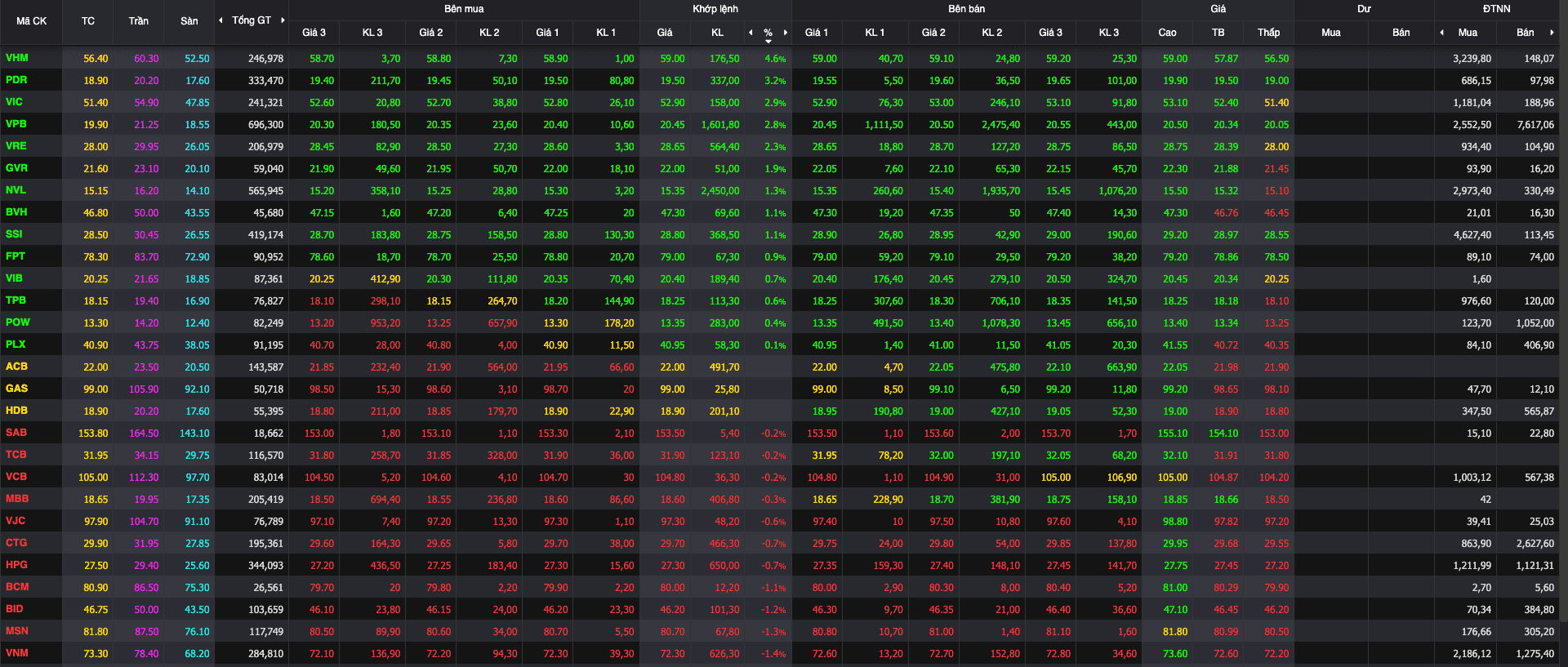Viewport: 1568px width, 667px height.
Task: Open stock symbol MBB
Action: click(17, 499)
